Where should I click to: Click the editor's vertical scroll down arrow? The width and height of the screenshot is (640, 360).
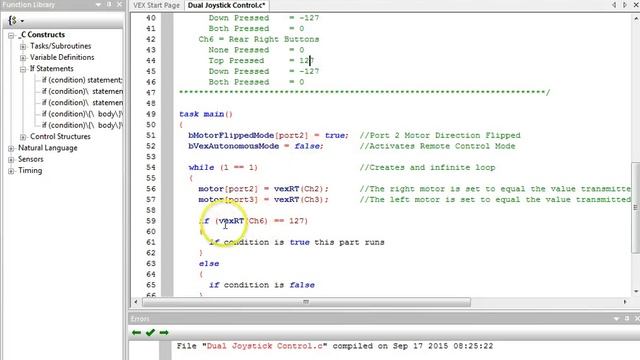636,291
